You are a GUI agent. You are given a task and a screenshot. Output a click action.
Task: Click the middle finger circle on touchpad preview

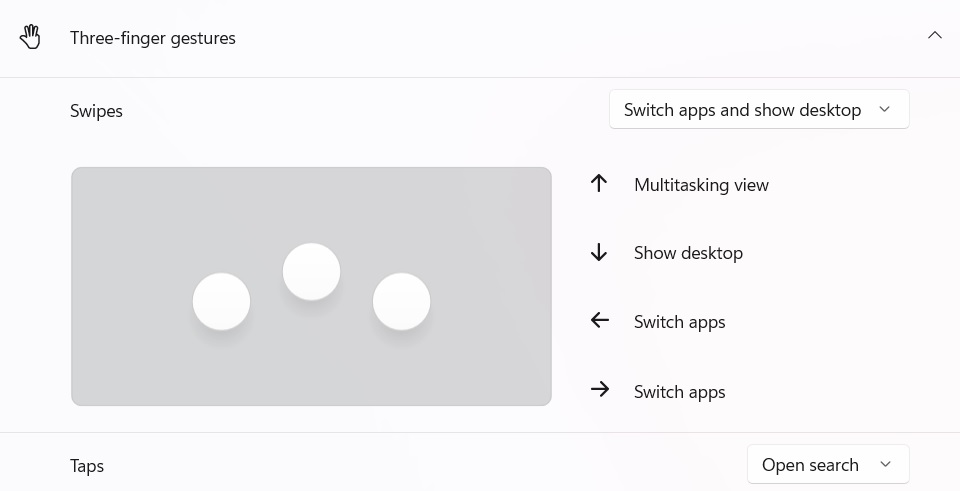[311, 271]
